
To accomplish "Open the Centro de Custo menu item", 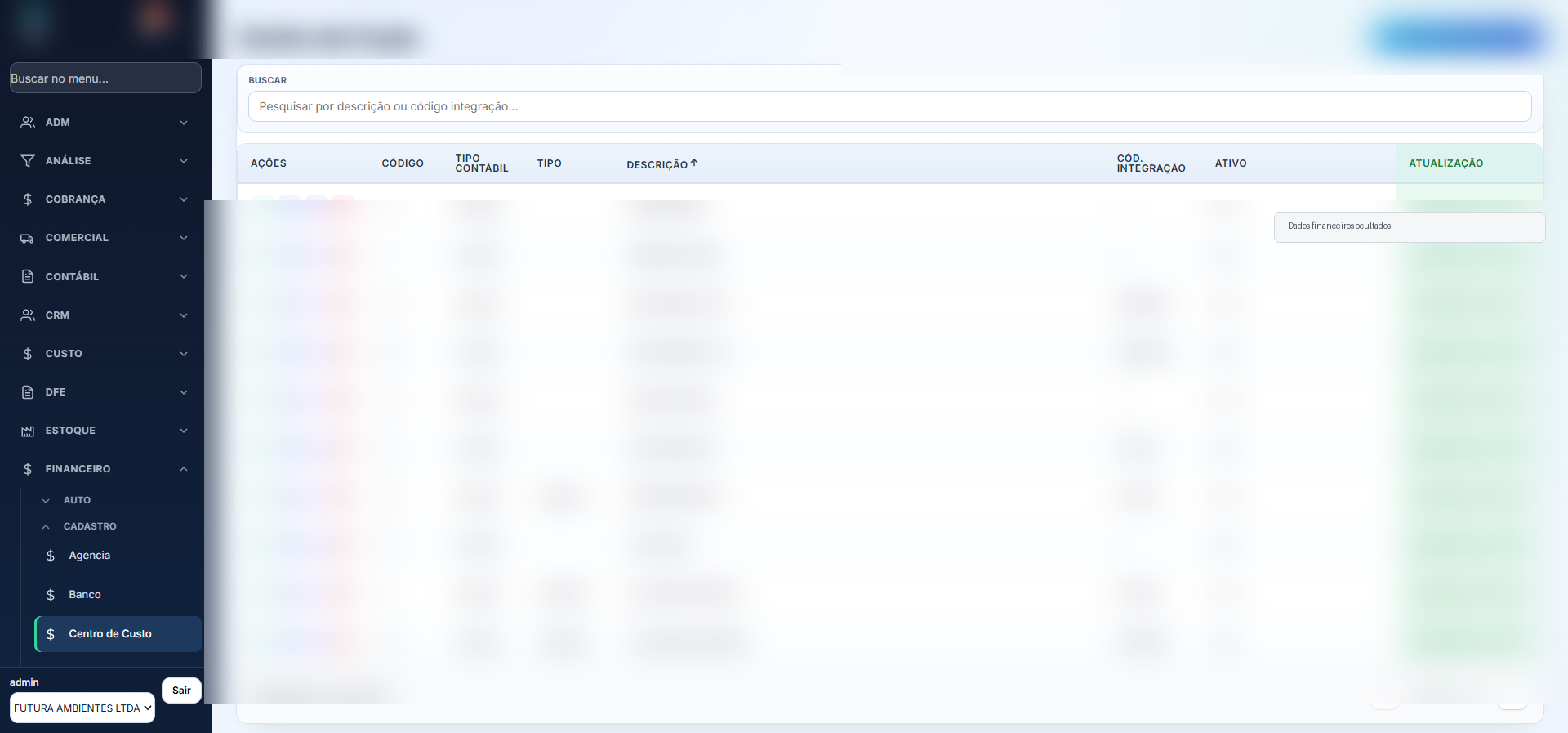I will coord(118,634).
